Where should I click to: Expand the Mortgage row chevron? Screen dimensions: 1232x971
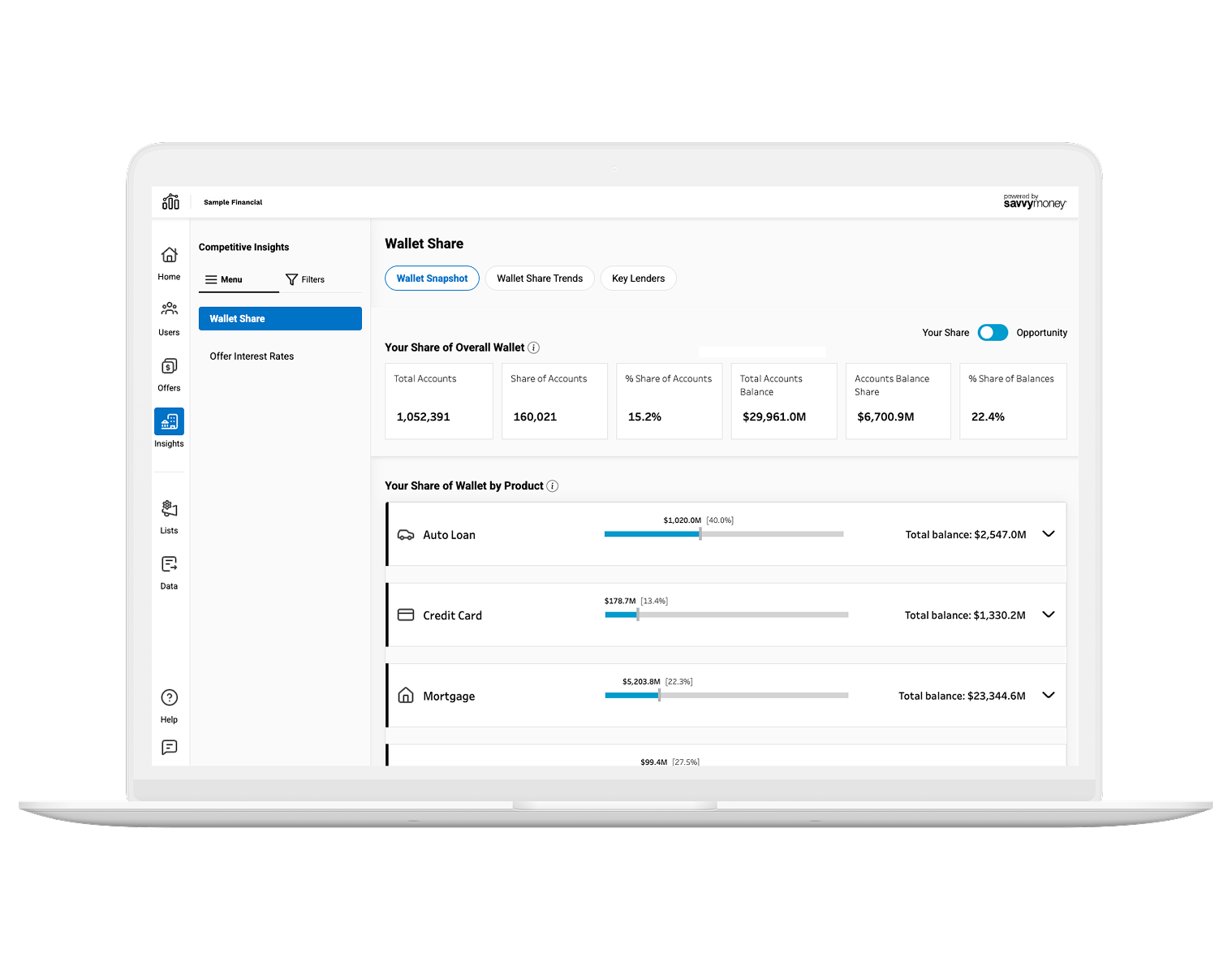[x=1048, y=695]
